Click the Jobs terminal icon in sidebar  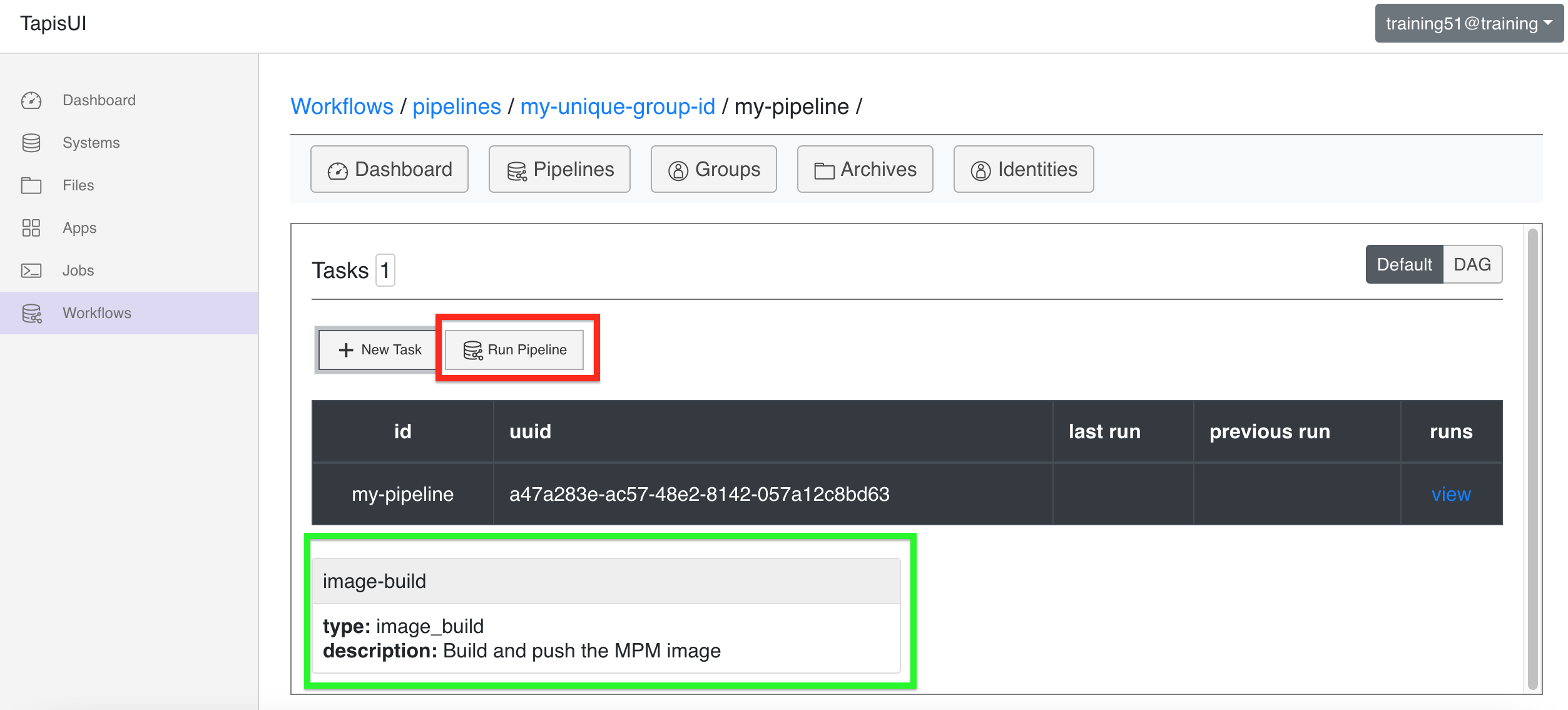31,270
